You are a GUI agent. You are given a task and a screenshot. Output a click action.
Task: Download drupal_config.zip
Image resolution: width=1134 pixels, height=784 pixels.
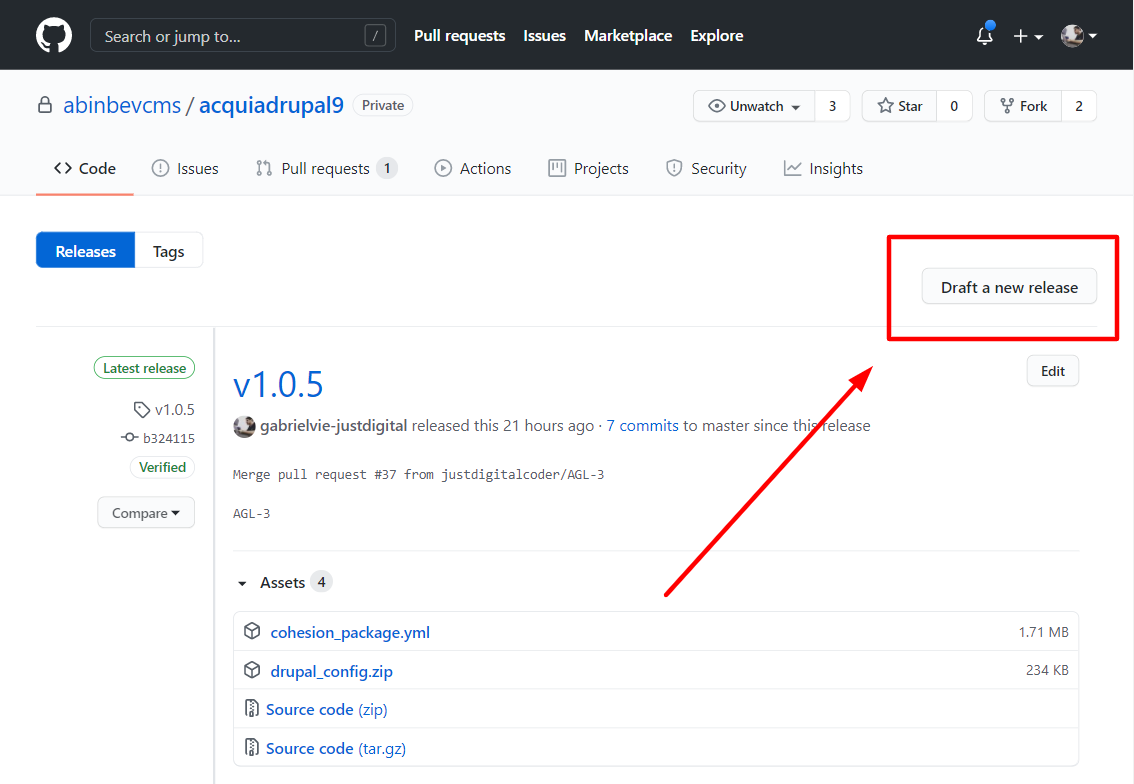click(x=331, y=671)
